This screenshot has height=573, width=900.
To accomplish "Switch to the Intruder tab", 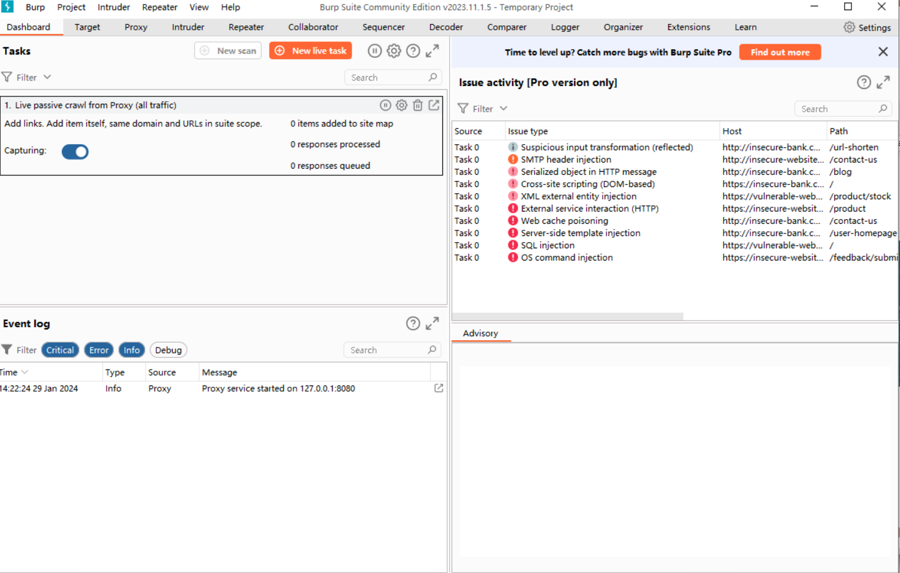I will pos(188,27).
